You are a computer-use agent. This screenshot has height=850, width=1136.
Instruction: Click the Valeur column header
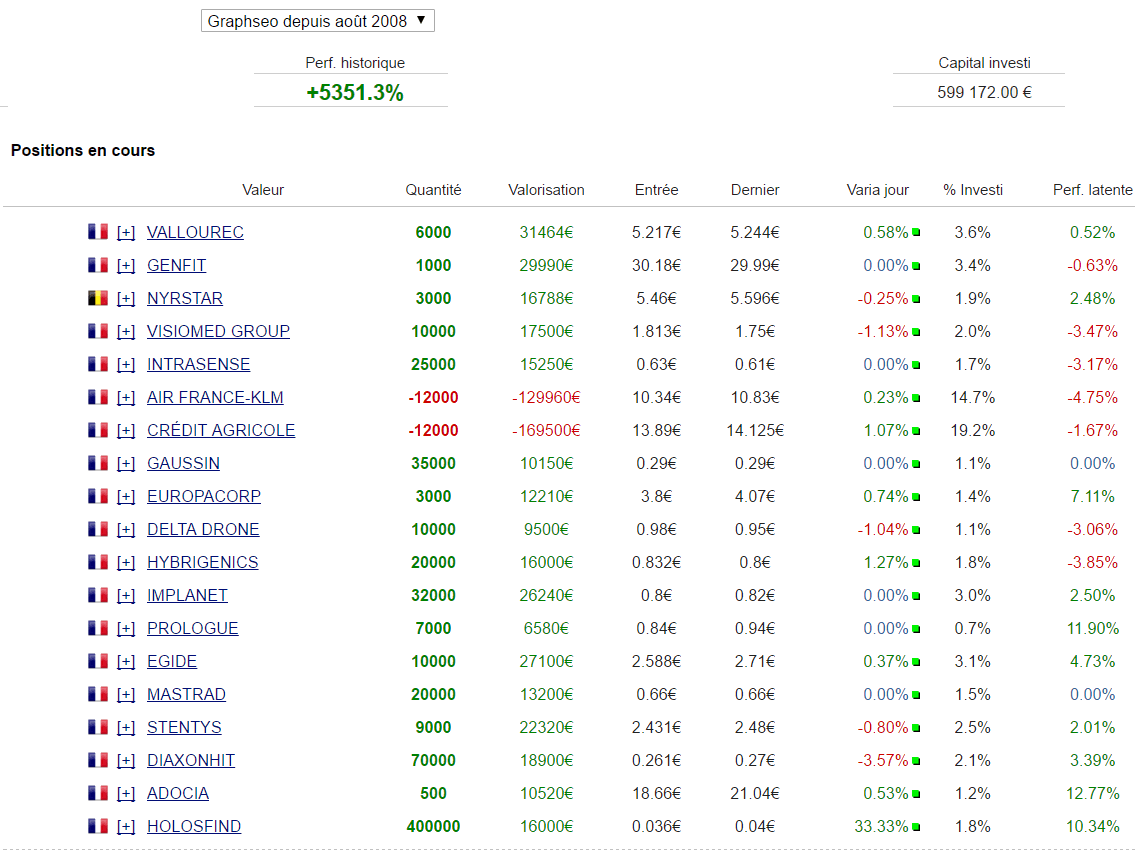point(263,190)
